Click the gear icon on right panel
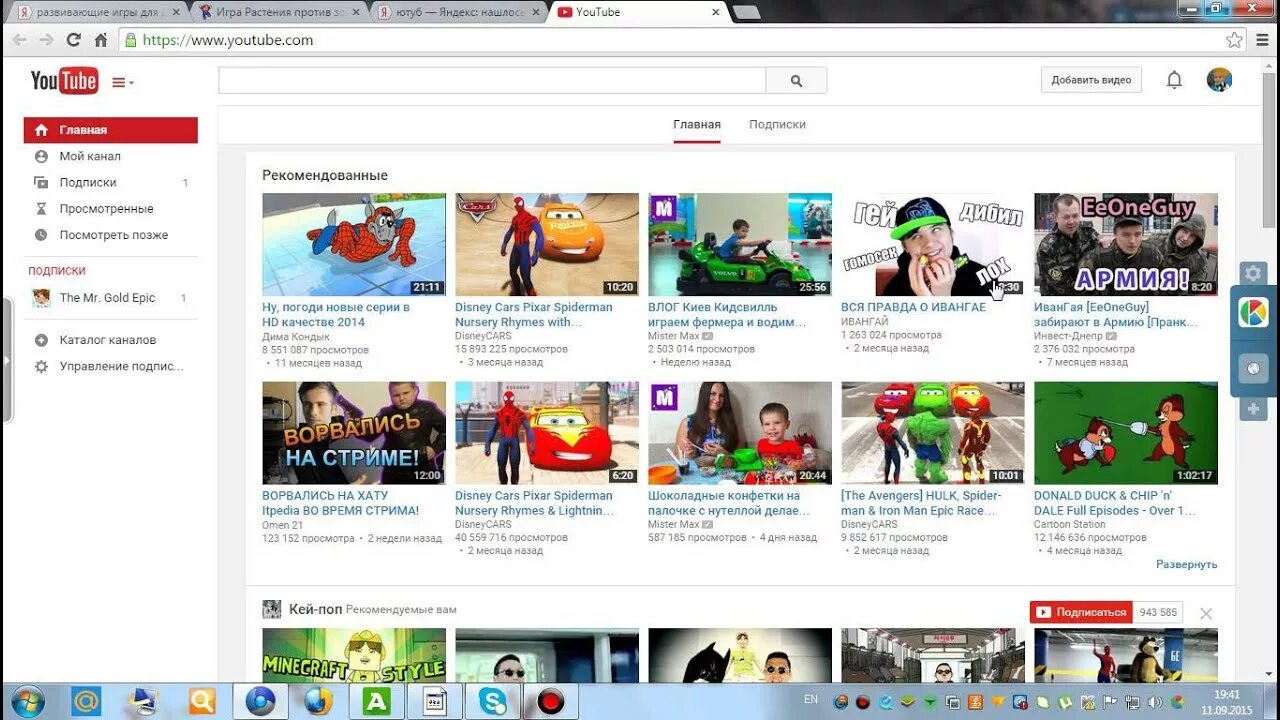Screen dimensions: 1280x720 1253,273
